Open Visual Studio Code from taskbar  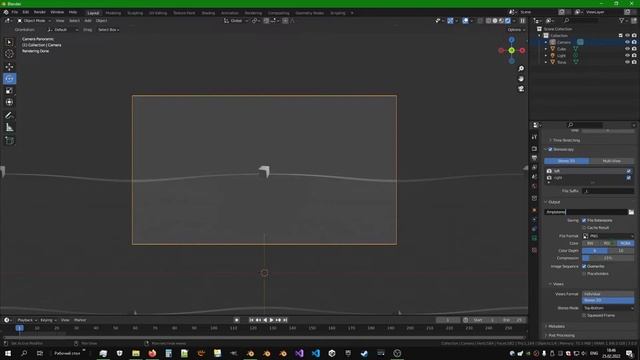(316, 353)
